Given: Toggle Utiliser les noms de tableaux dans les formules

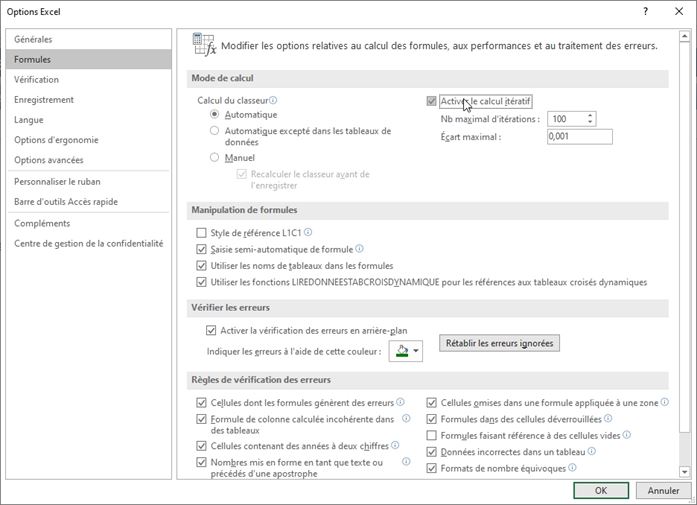Looking at the screenshot, I should coord(201,265).
